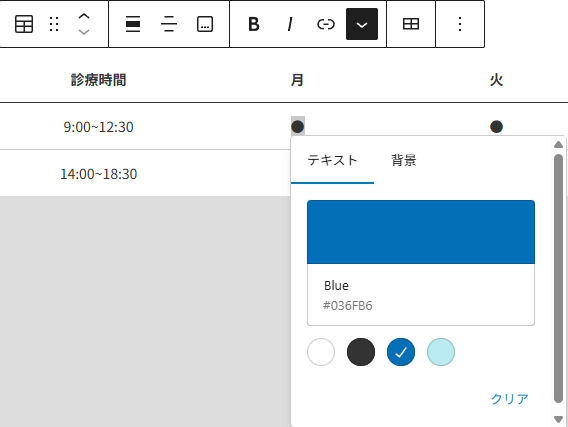Click the block drag handle icon

coord(54,24)
